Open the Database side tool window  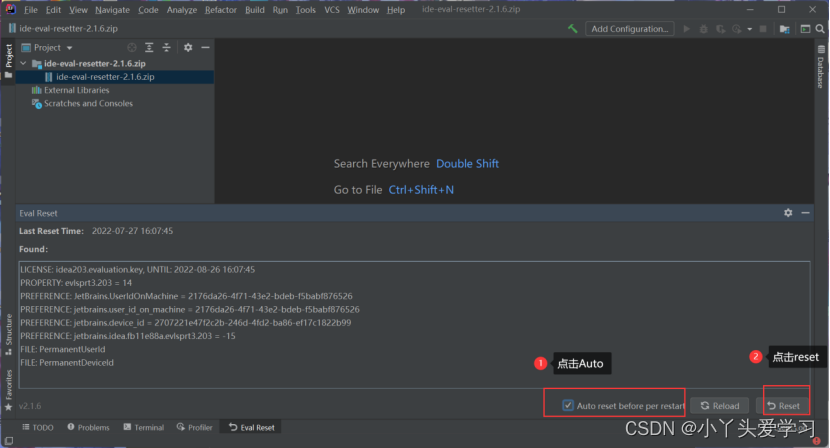click(821, 67)
